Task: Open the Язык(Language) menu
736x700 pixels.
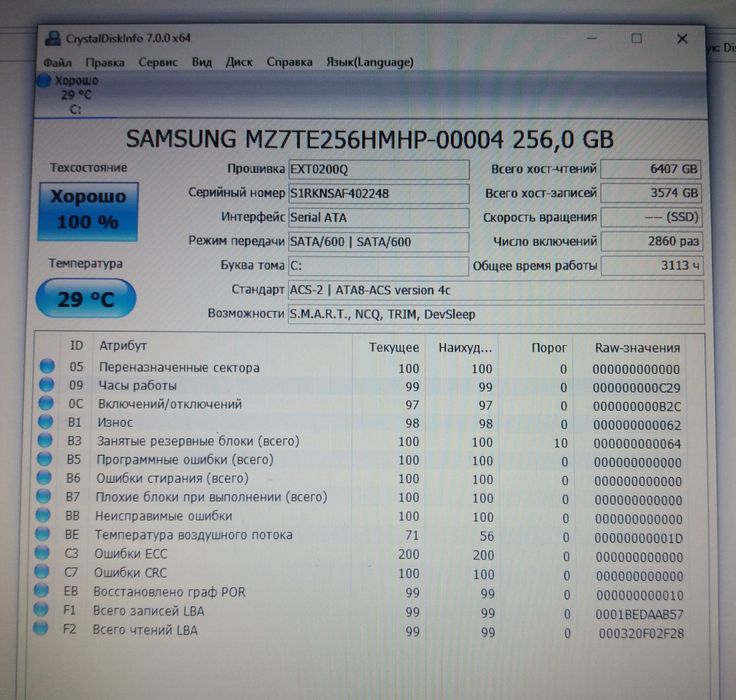Action: 370,62
